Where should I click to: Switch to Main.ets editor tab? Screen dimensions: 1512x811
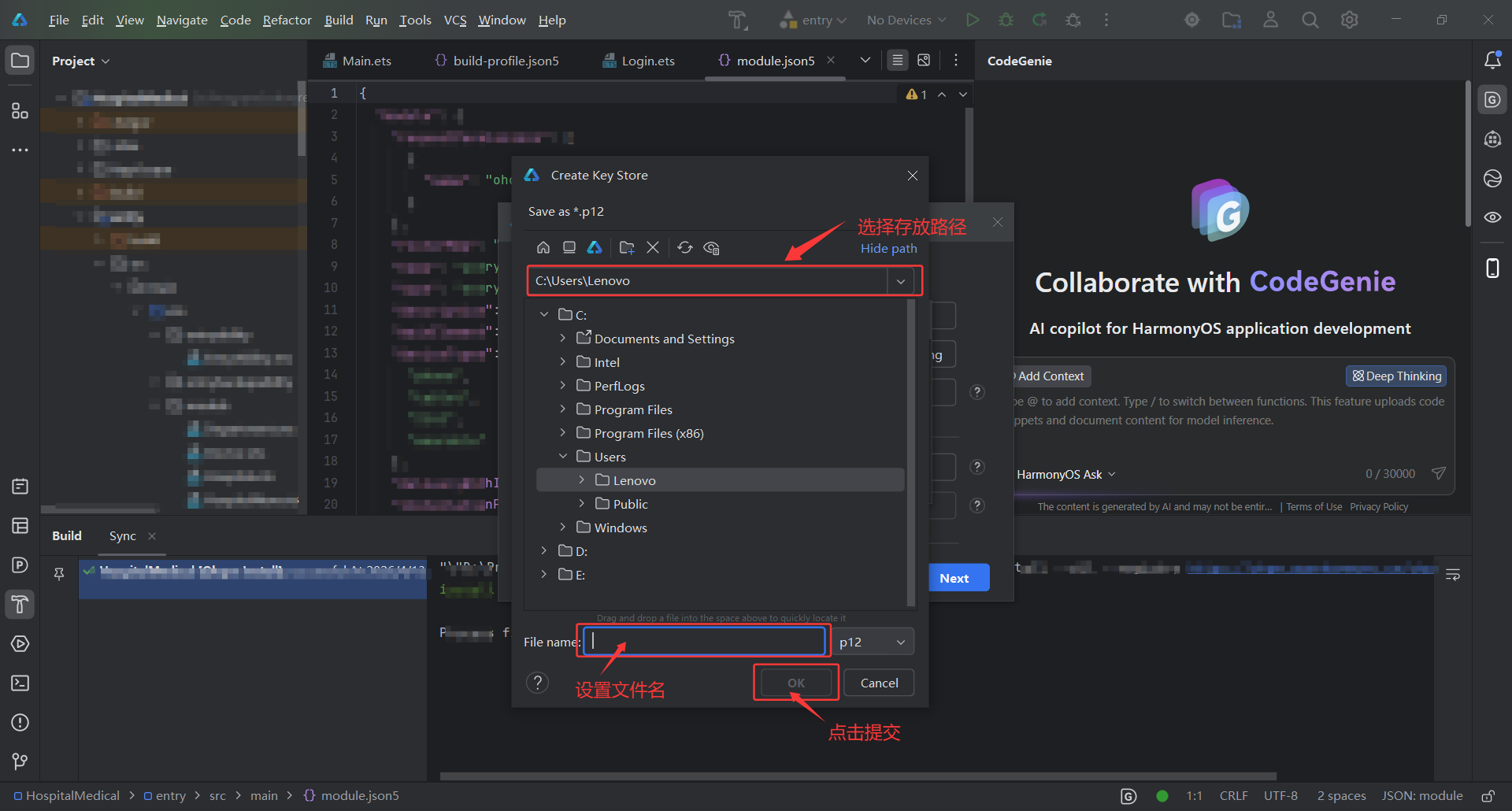(x=358, y=61)
